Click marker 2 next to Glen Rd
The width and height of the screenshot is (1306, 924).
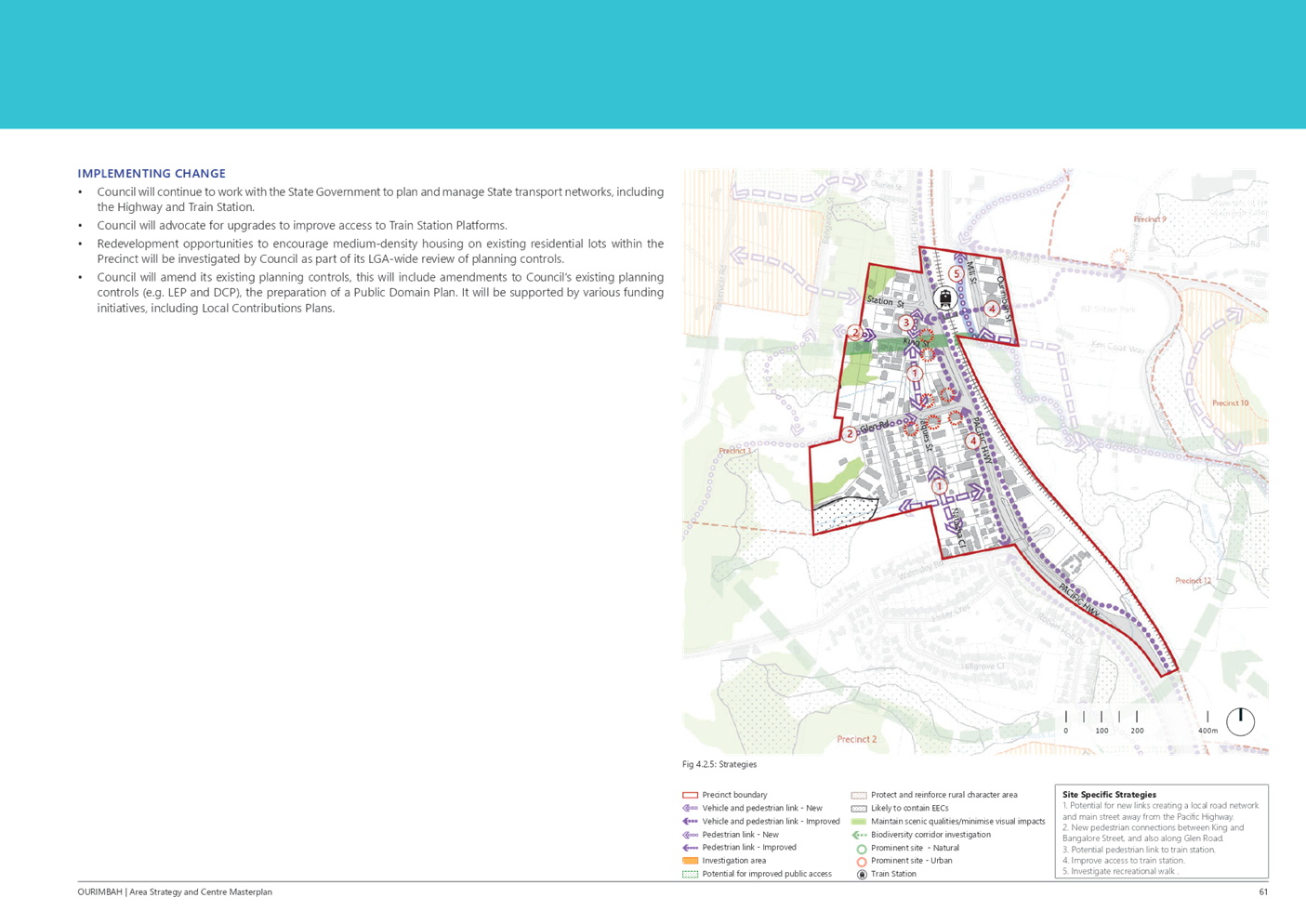pos(850,434)
